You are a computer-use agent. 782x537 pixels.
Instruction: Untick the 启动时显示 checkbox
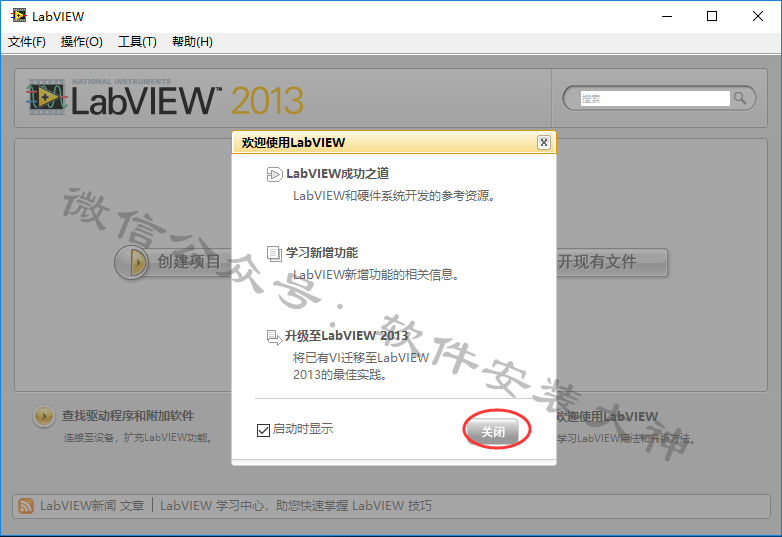point(263,430)
